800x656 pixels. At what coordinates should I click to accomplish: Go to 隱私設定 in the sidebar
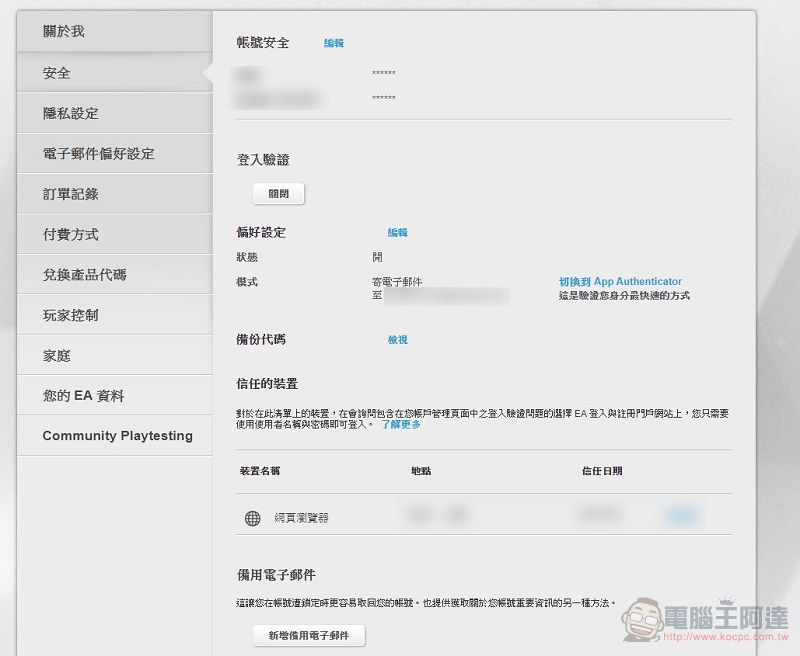click(x=115, y=113)
